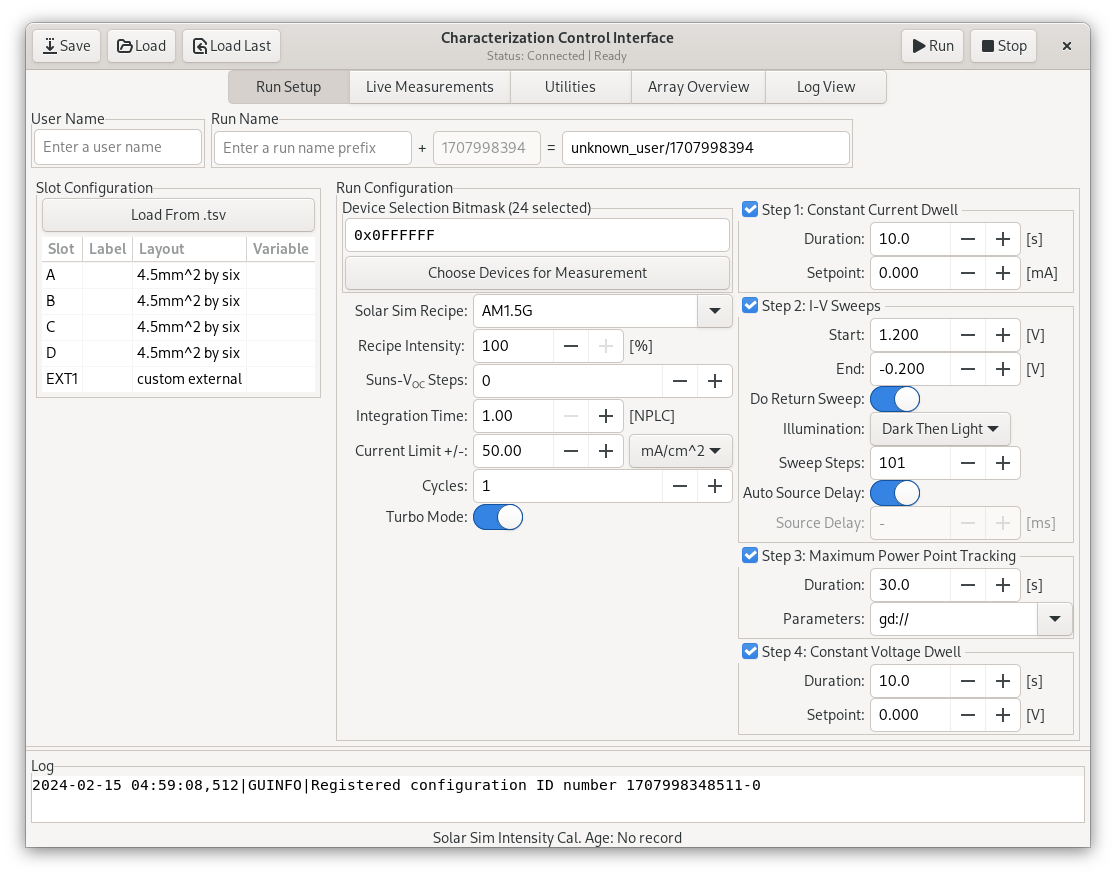Open the mA/cm^2 units dropdown
This screenshot has height=876, width=1116.
[x=680, y=451]
